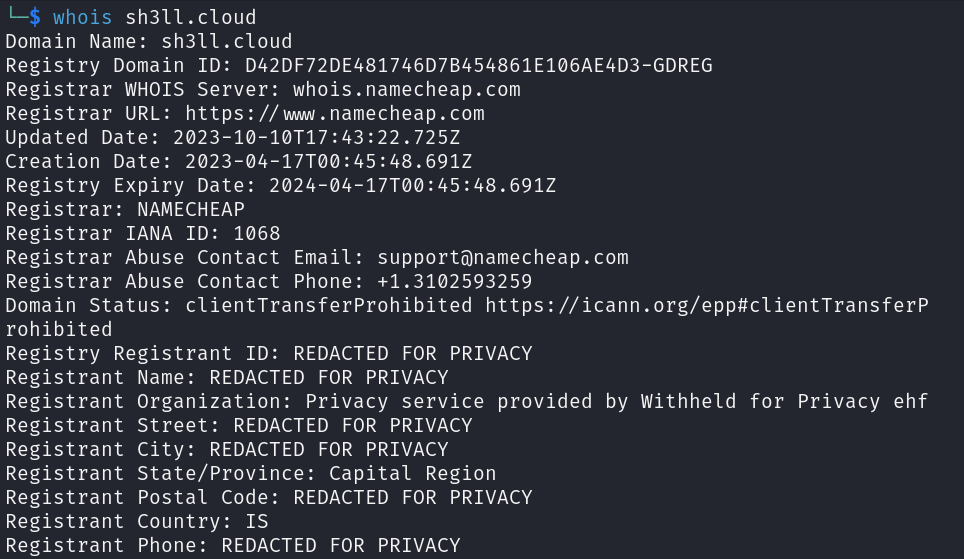
Task: Click the Registry Expiry Date value
Action: pyautogui.click(x=412, y=186)
